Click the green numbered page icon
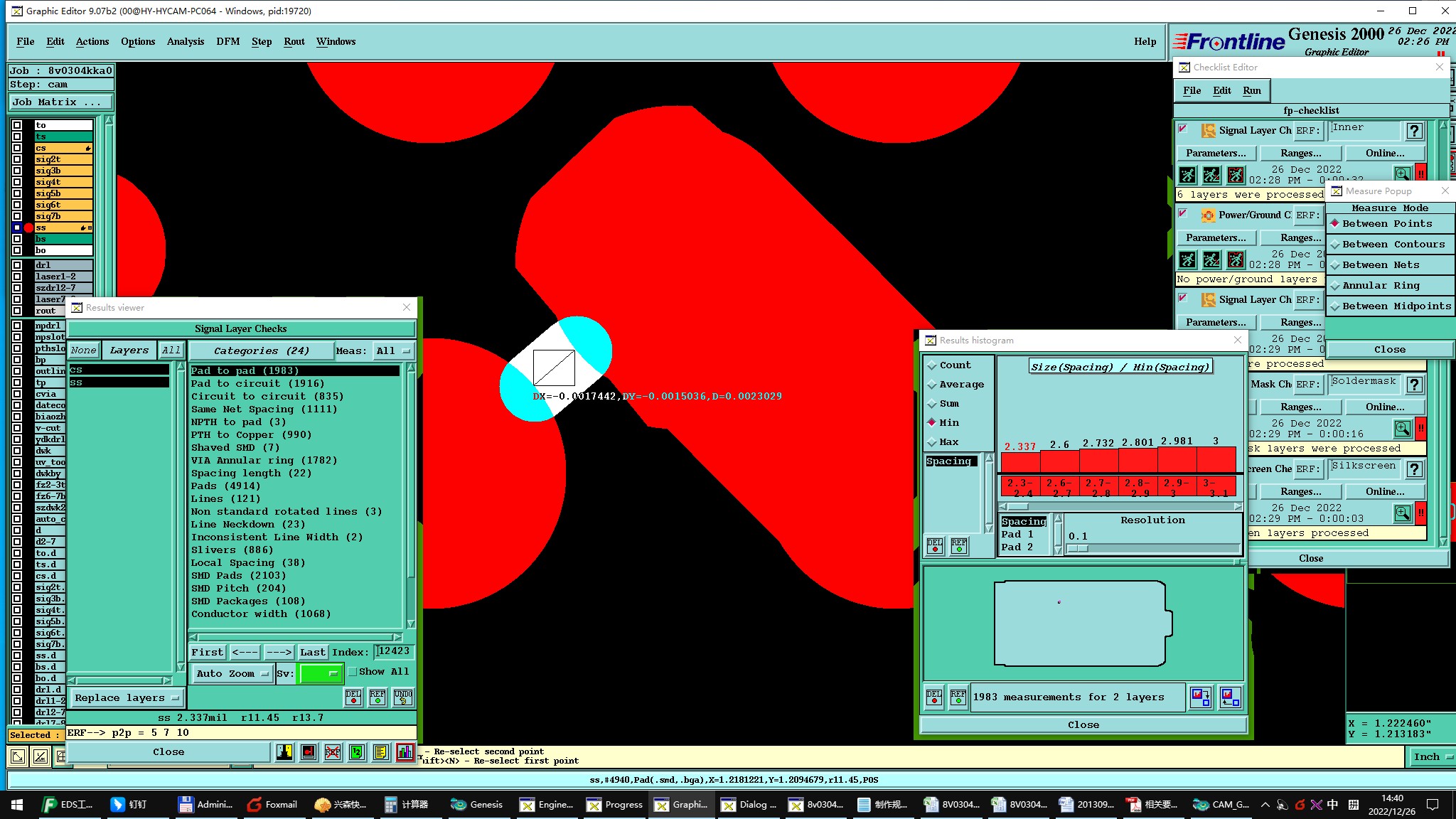The width and height of the screenshot is (1456, 819). click(357, 752)
